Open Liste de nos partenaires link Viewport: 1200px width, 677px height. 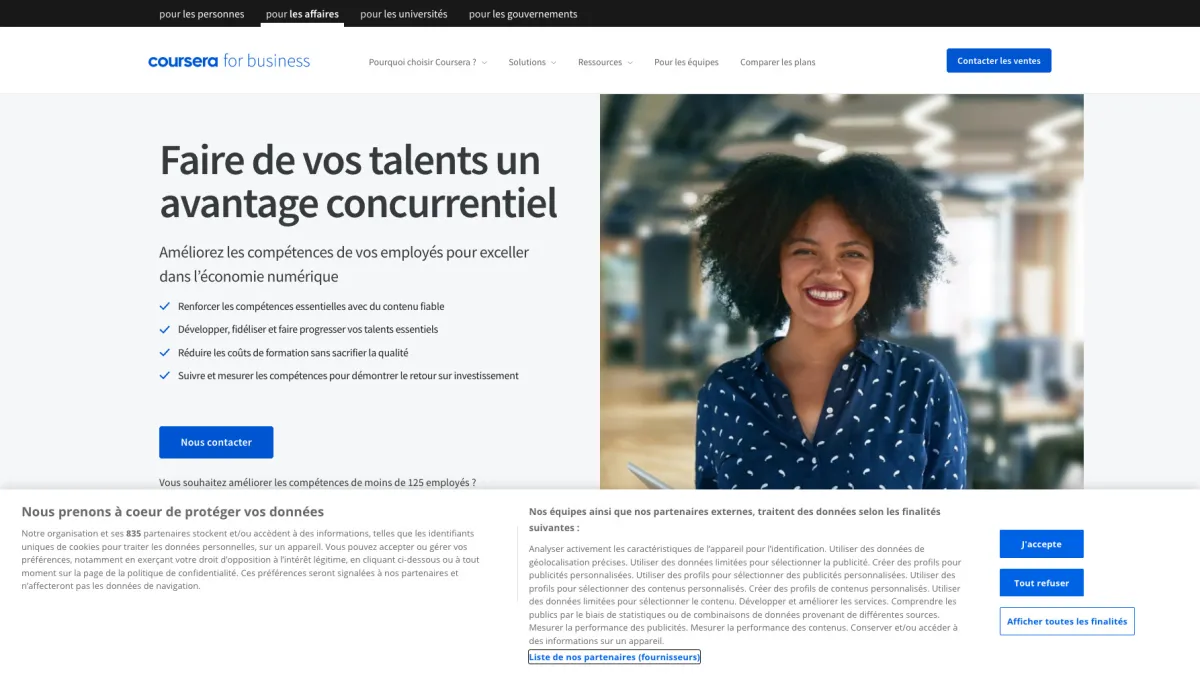point(614,657)
